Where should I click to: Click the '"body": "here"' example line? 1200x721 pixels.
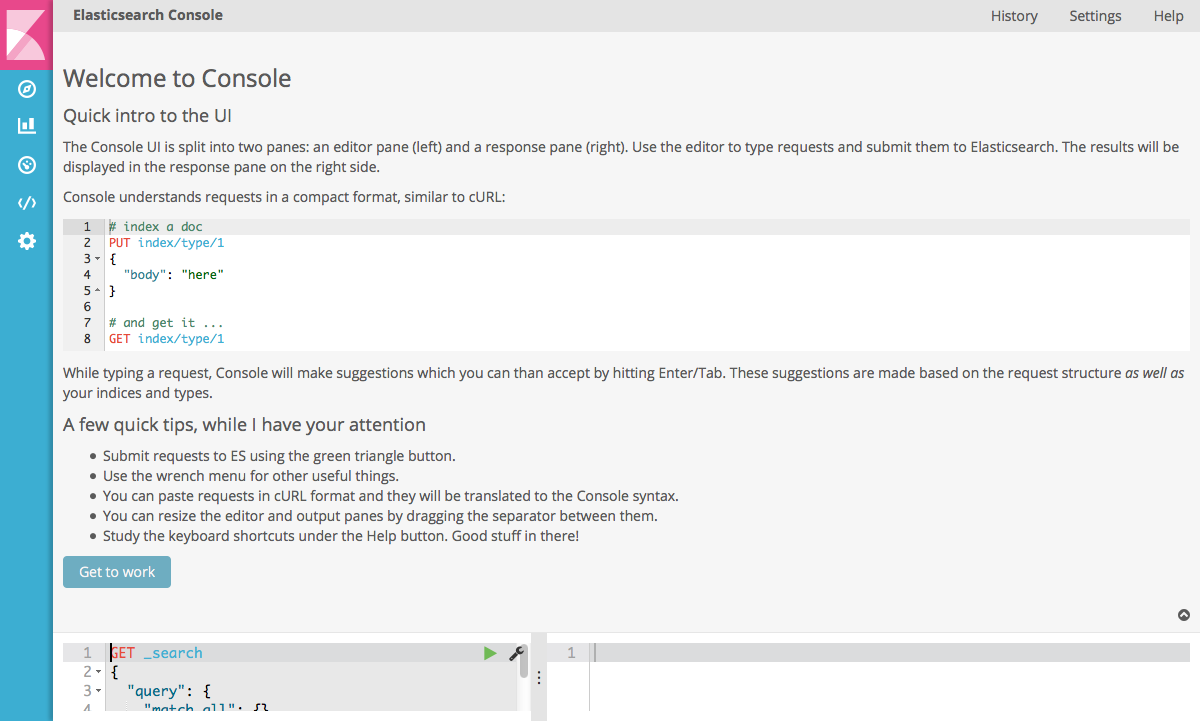(x=174, y=275)
